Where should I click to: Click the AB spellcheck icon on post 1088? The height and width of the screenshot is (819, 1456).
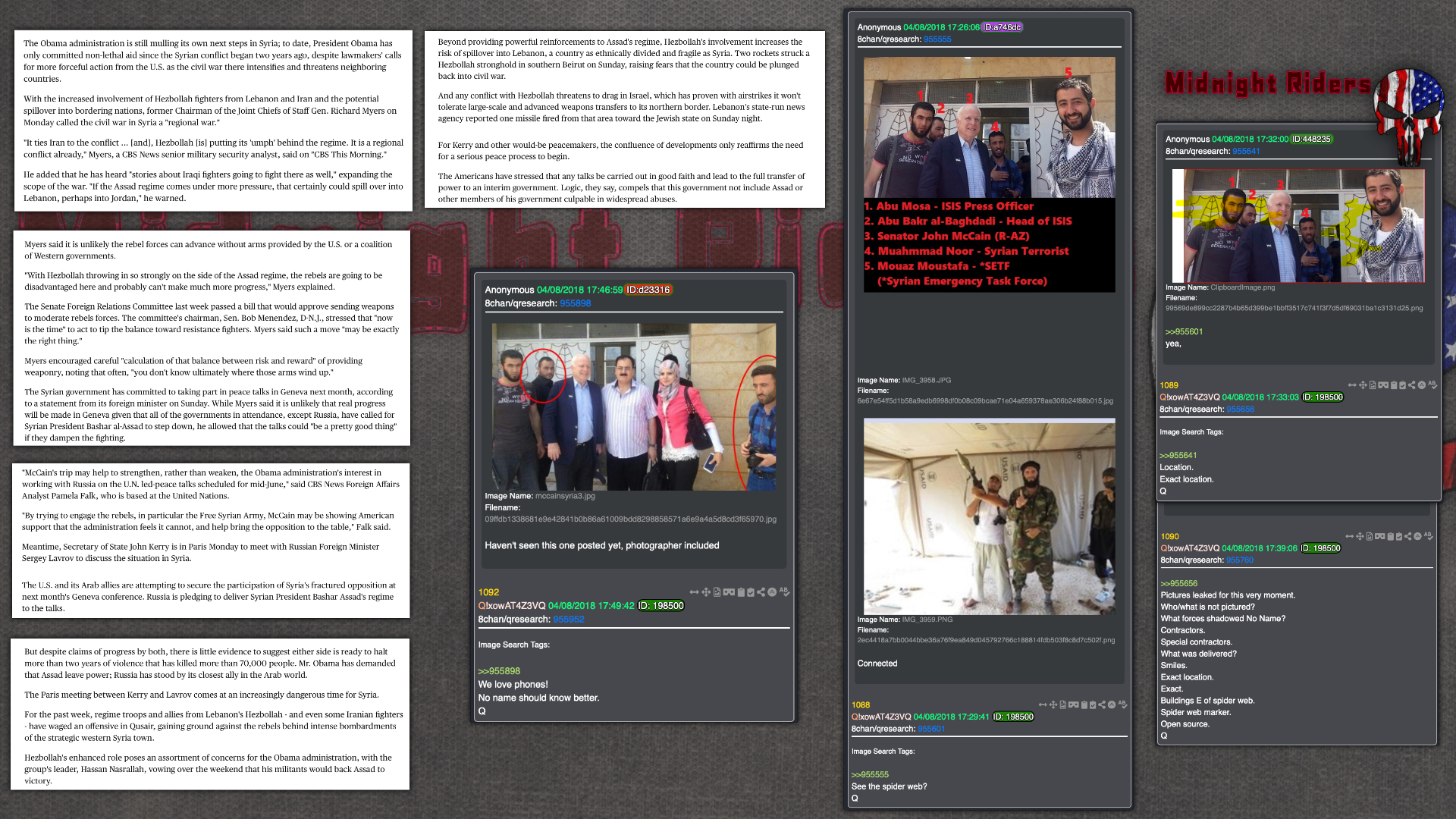tap(1123, 704)
